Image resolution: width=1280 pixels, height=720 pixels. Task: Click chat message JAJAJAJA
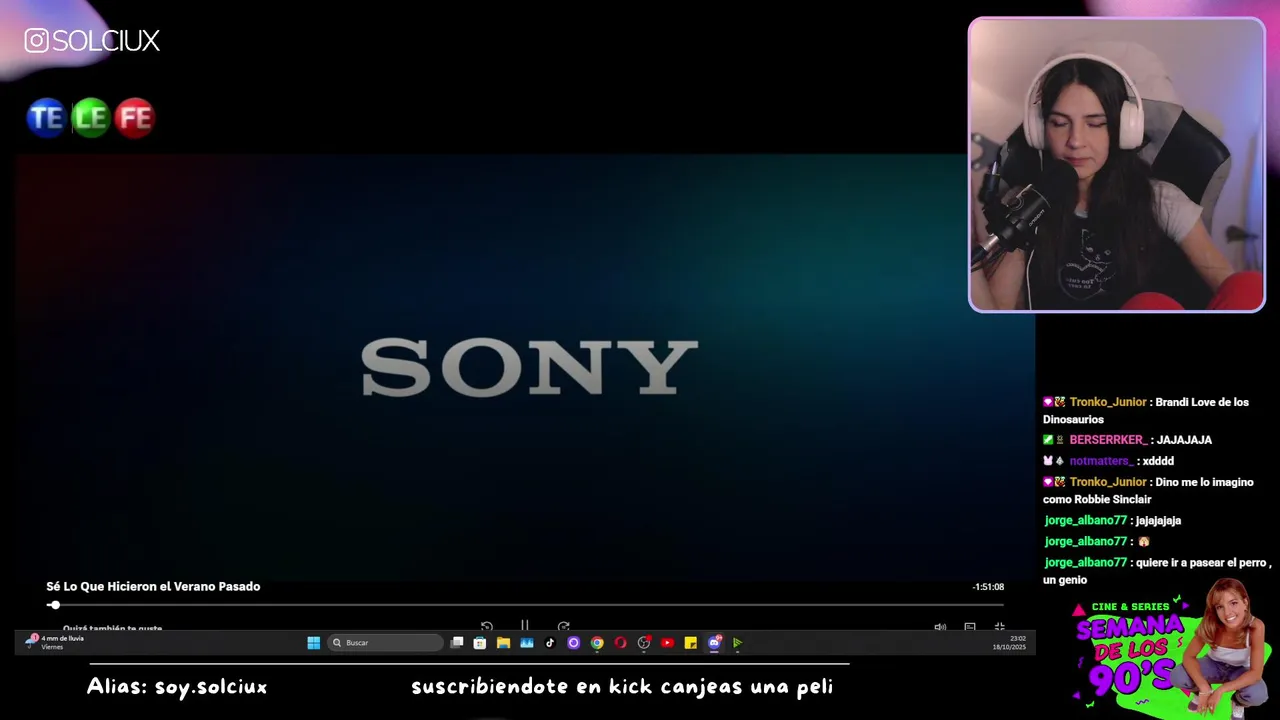click(x=1184, y=440)
